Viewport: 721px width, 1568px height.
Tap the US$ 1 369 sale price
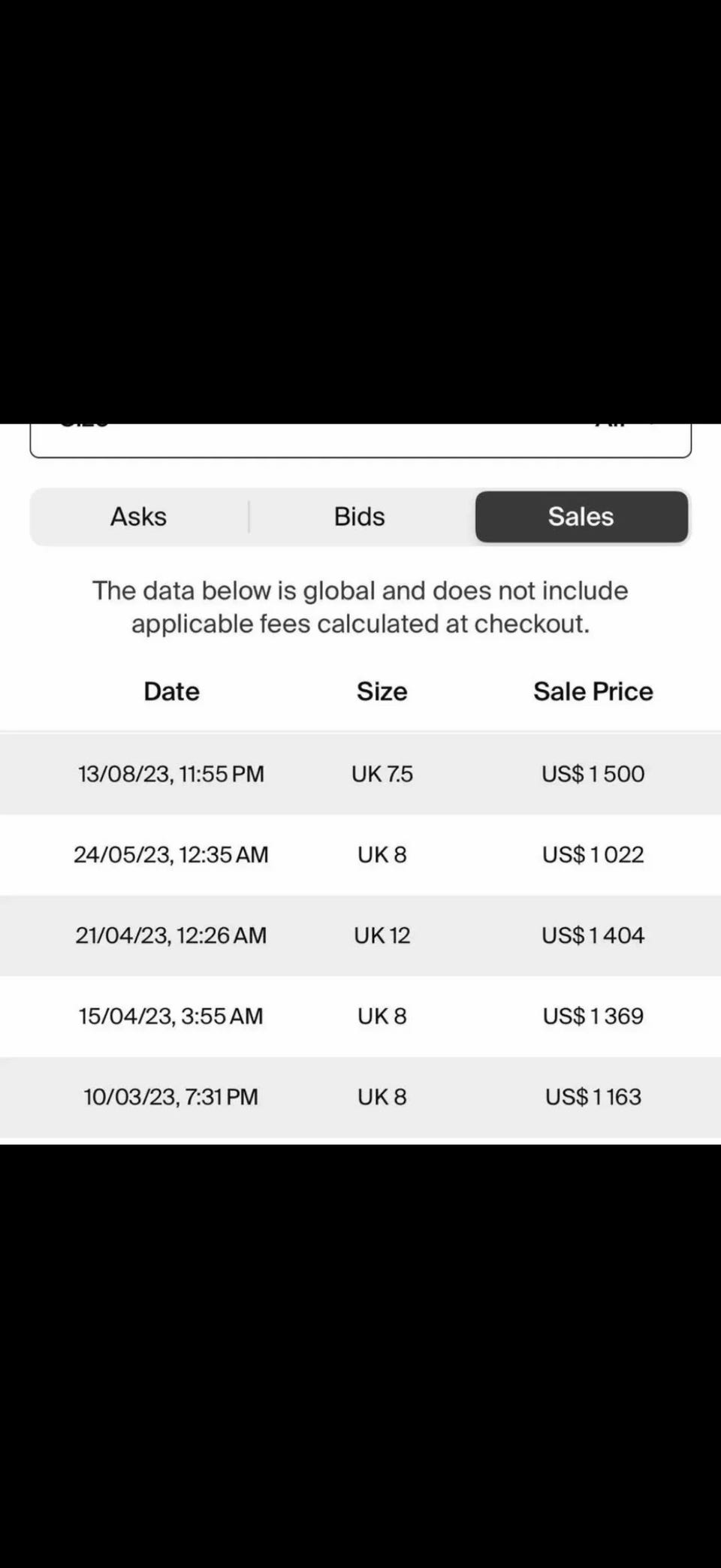click(x=593, y=1017)
